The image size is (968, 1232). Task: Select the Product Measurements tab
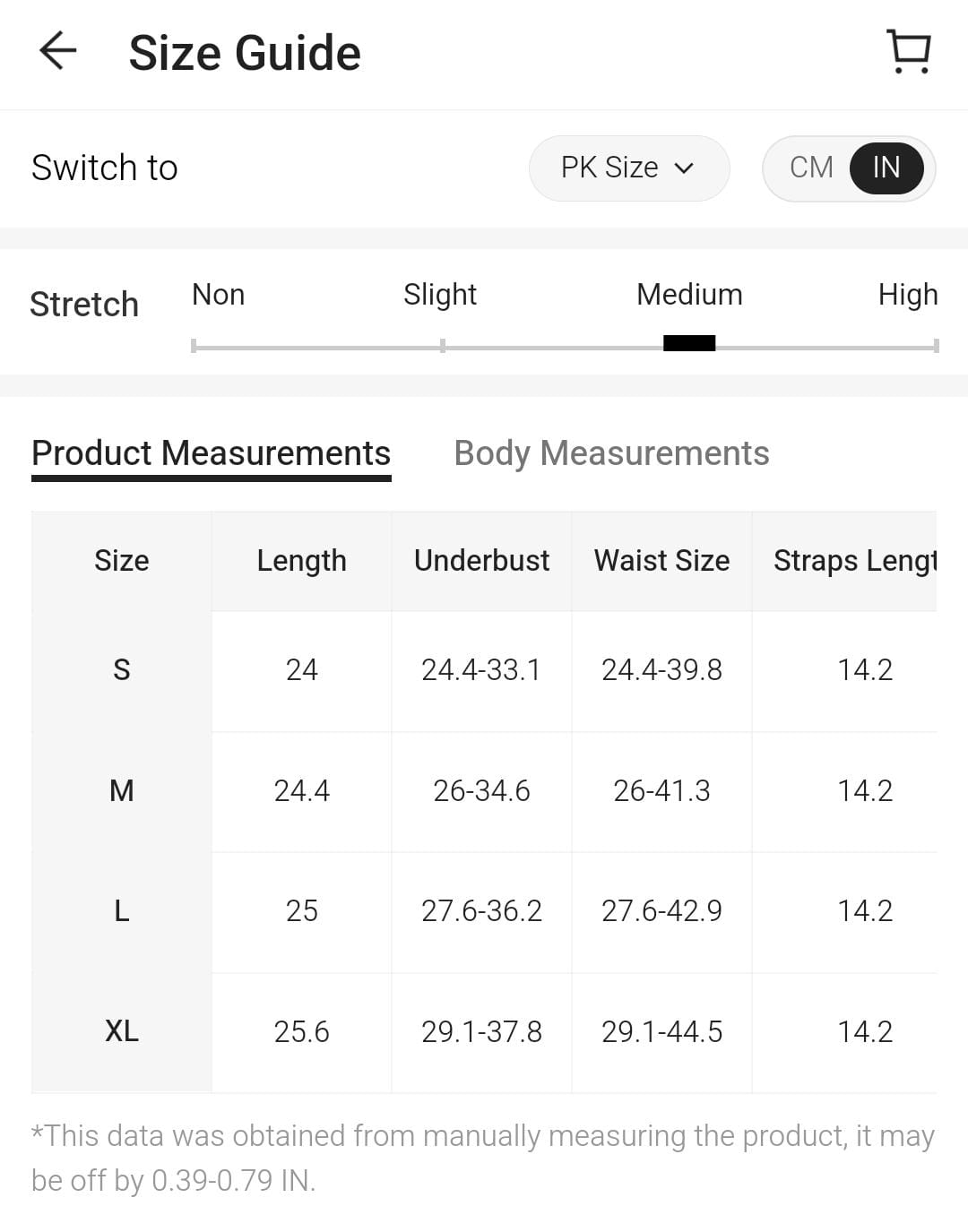coord(211,453)
